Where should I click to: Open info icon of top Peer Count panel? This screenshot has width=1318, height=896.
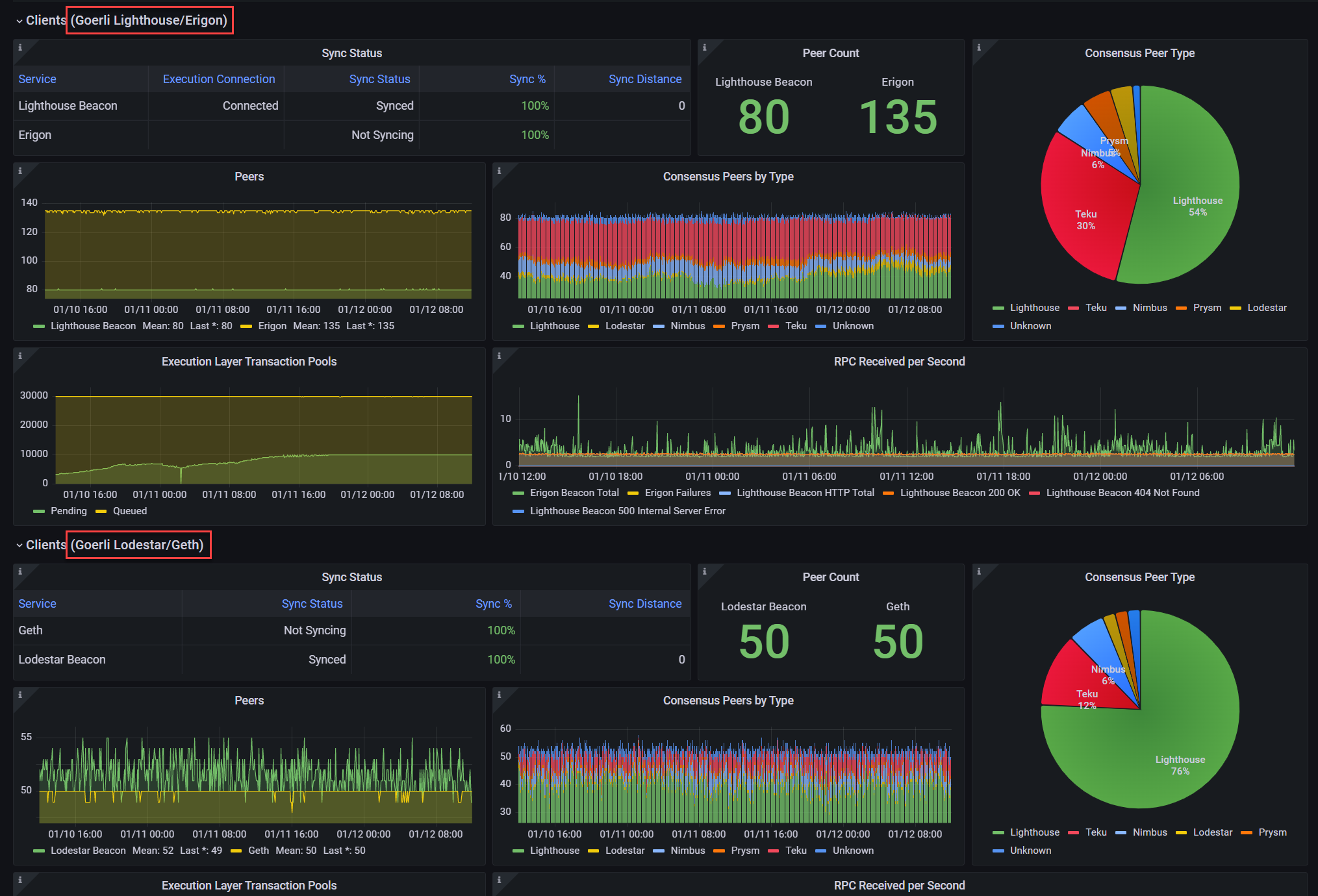click(705, 47)
